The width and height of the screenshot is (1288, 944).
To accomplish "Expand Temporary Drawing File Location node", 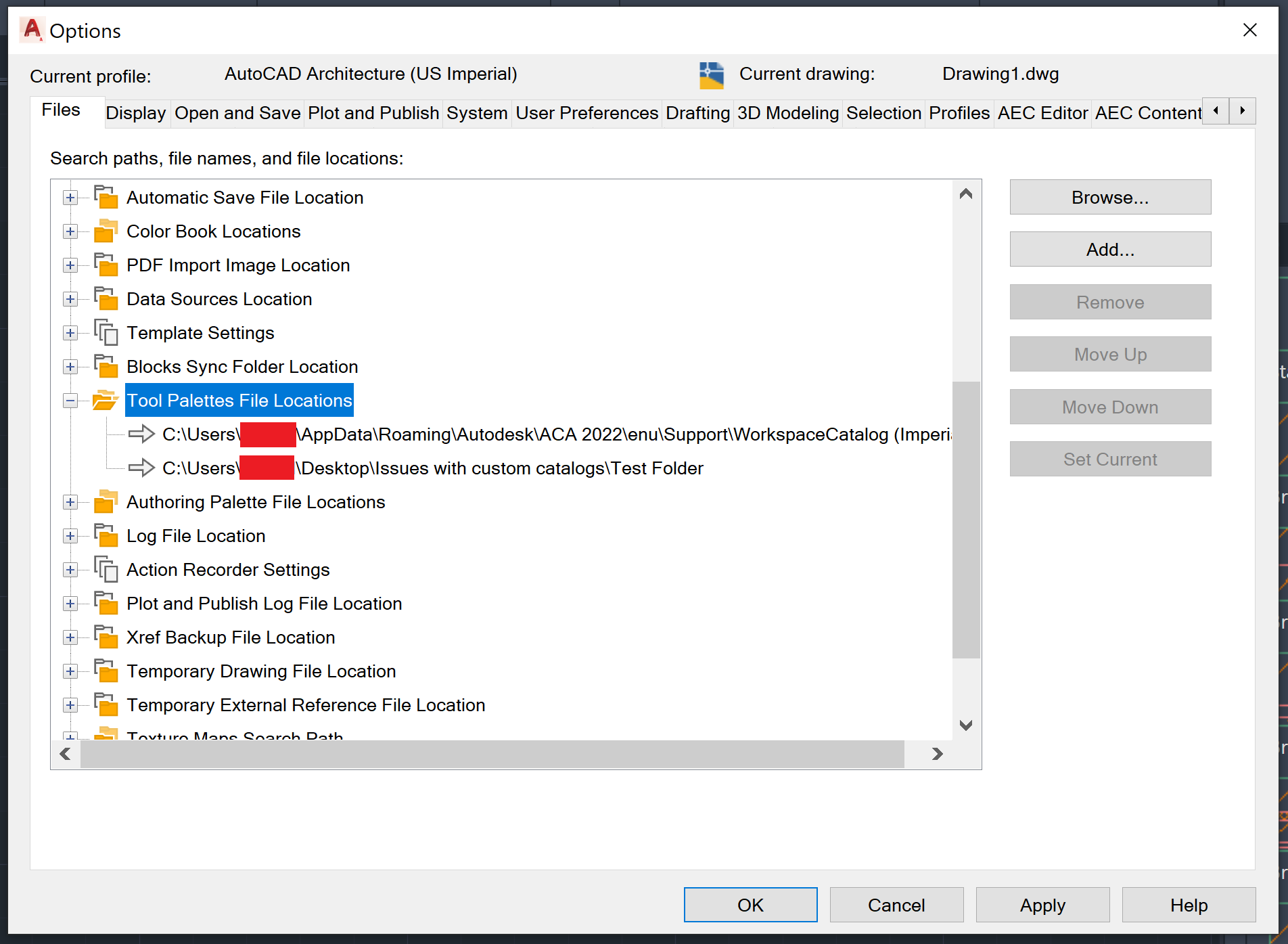I will 70,671.
